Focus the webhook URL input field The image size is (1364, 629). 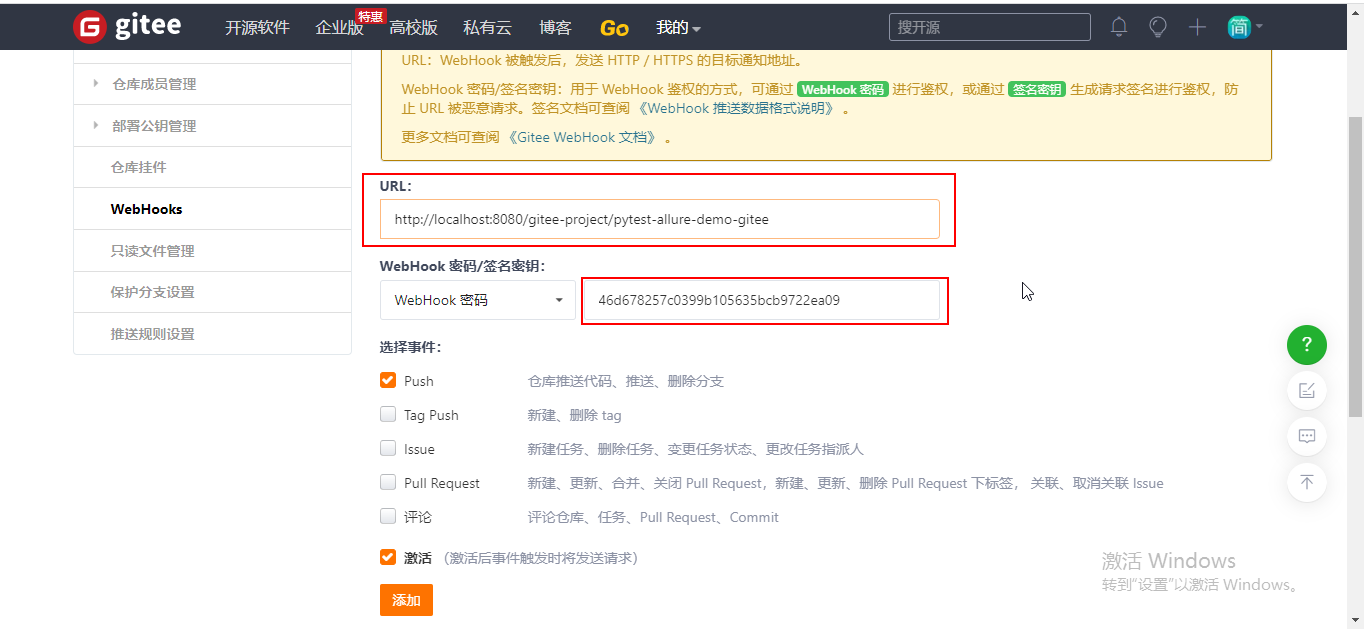coord(660,219)
